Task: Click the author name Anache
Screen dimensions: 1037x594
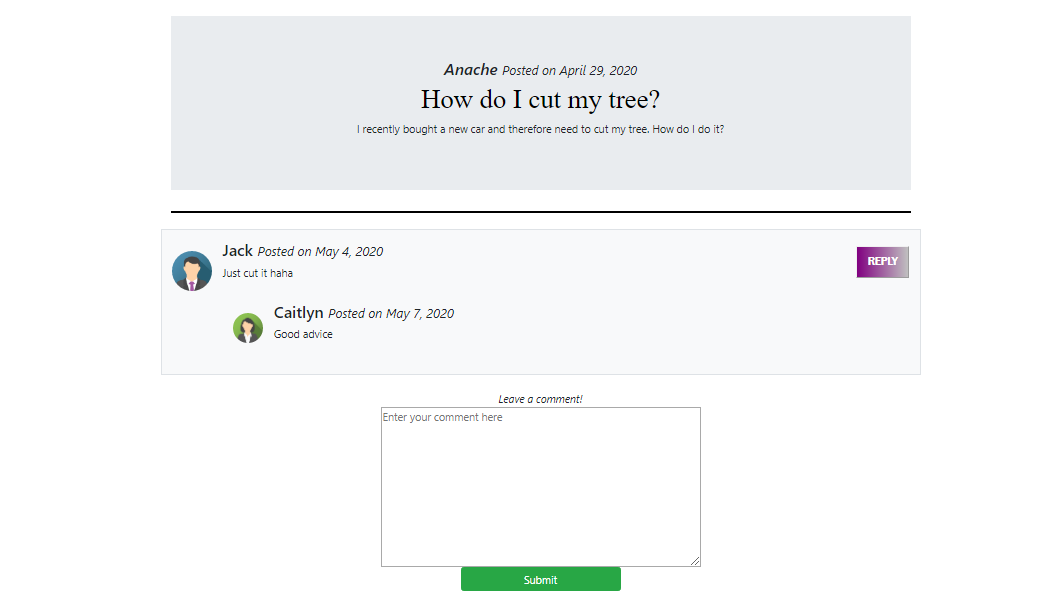Action: point(470,69)
